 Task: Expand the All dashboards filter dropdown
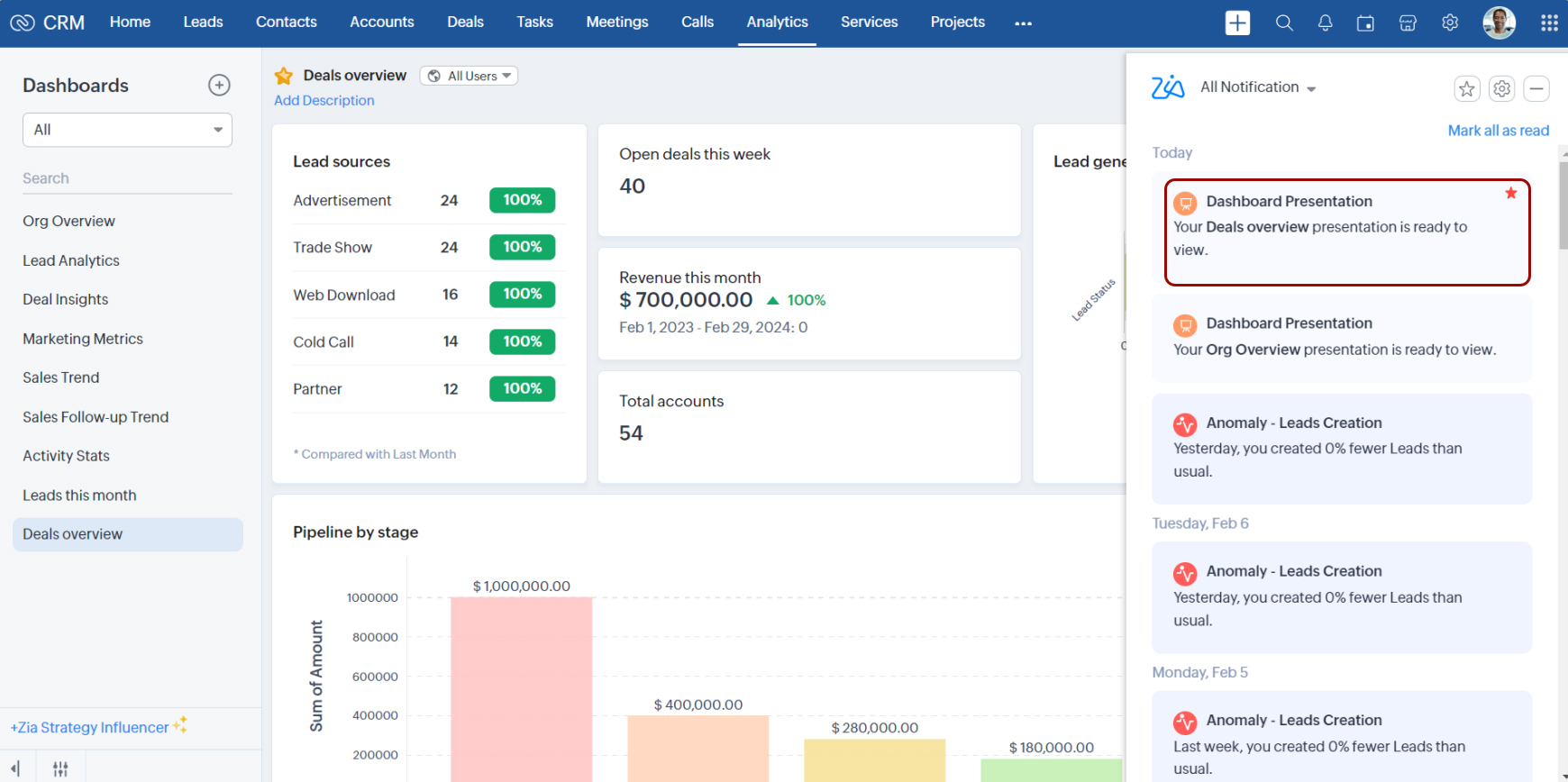(127, 130)
